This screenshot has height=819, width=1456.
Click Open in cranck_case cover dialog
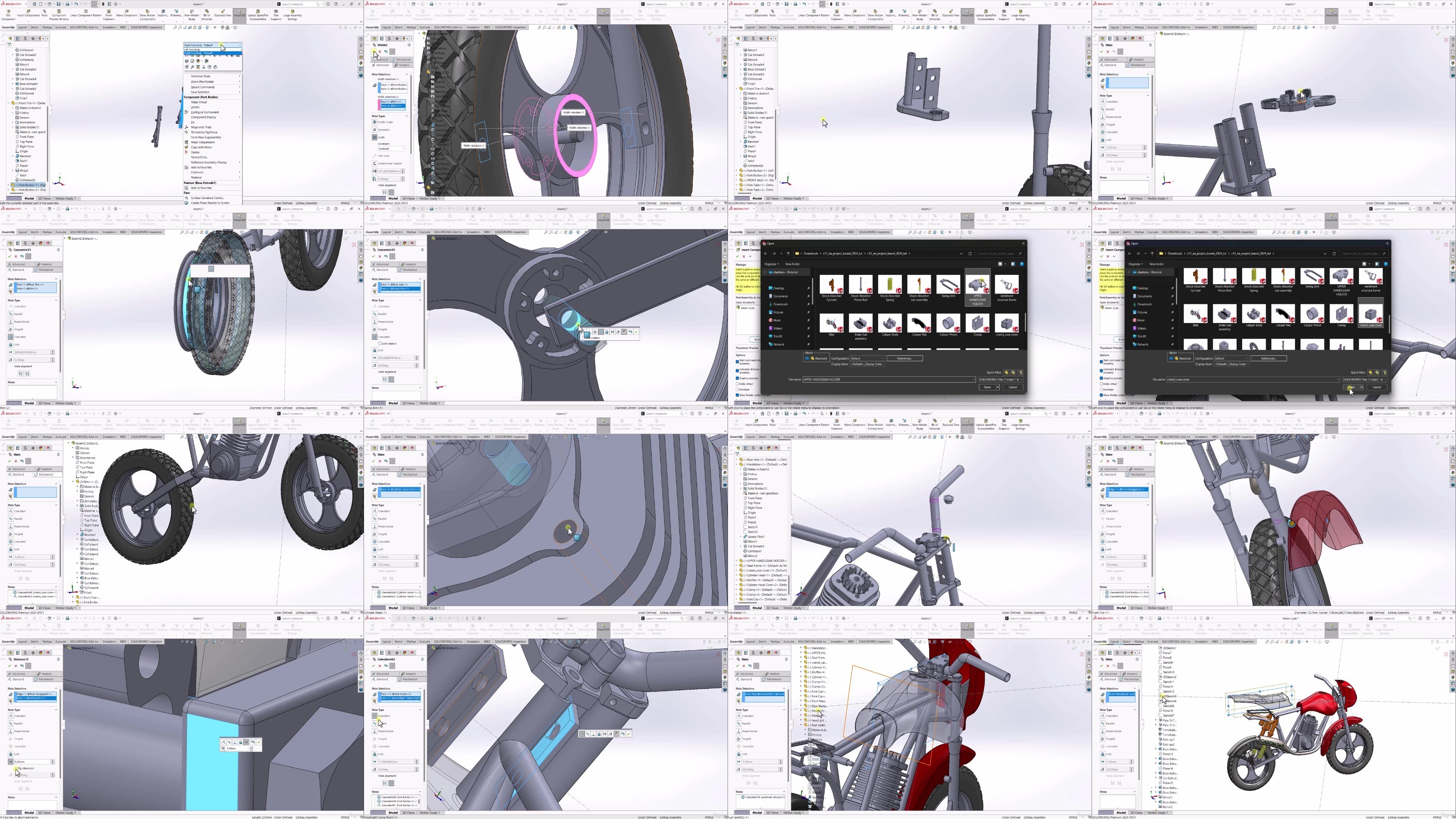pos(1351,388)
